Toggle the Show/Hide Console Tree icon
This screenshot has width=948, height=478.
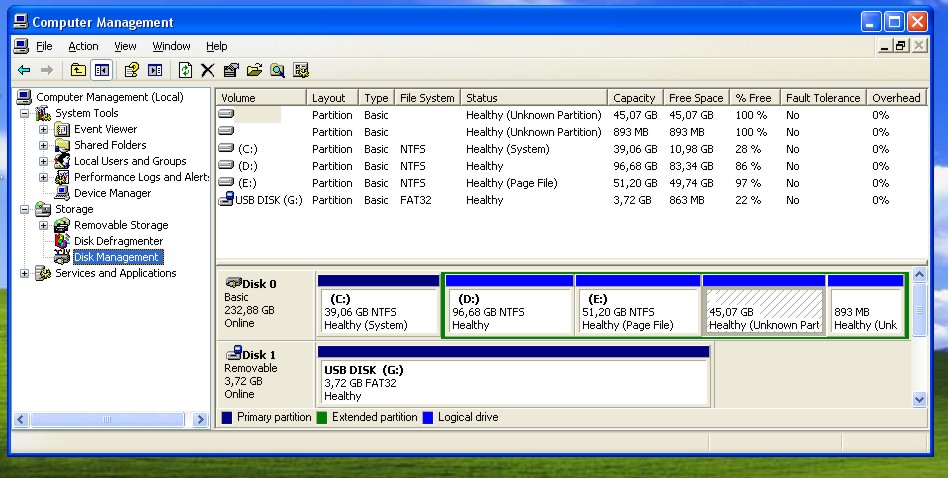(x=102, y=70)
